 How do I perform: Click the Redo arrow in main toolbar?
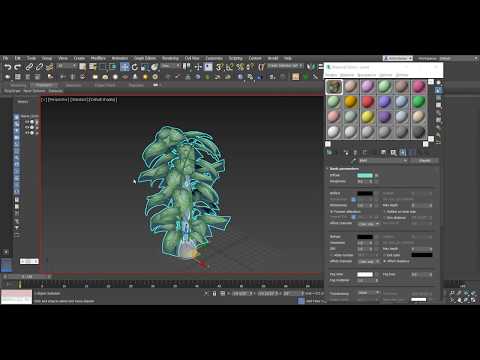tap(18, 67)
